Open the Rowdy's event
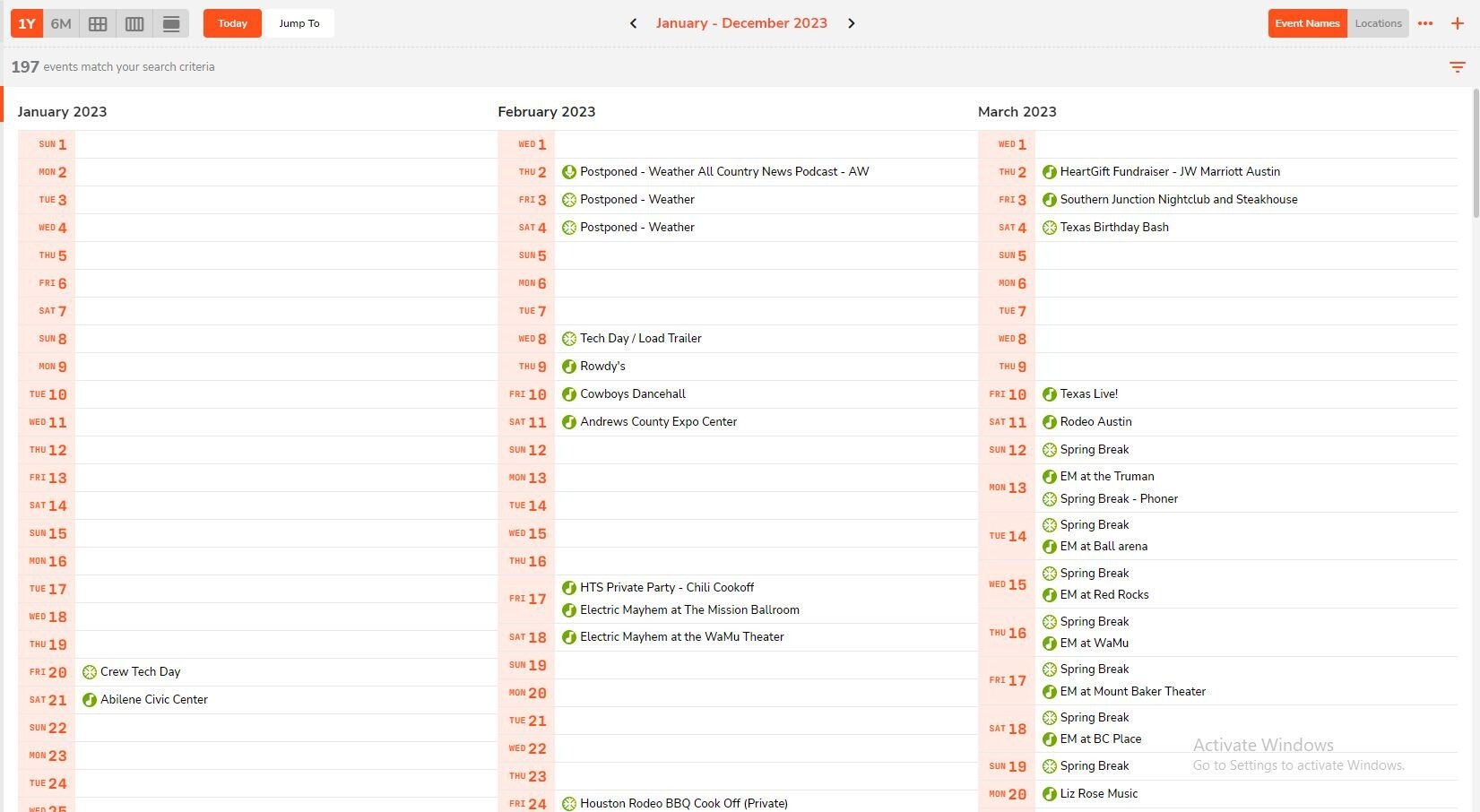Screen dimensions: 1480x812 pos(602,366)
